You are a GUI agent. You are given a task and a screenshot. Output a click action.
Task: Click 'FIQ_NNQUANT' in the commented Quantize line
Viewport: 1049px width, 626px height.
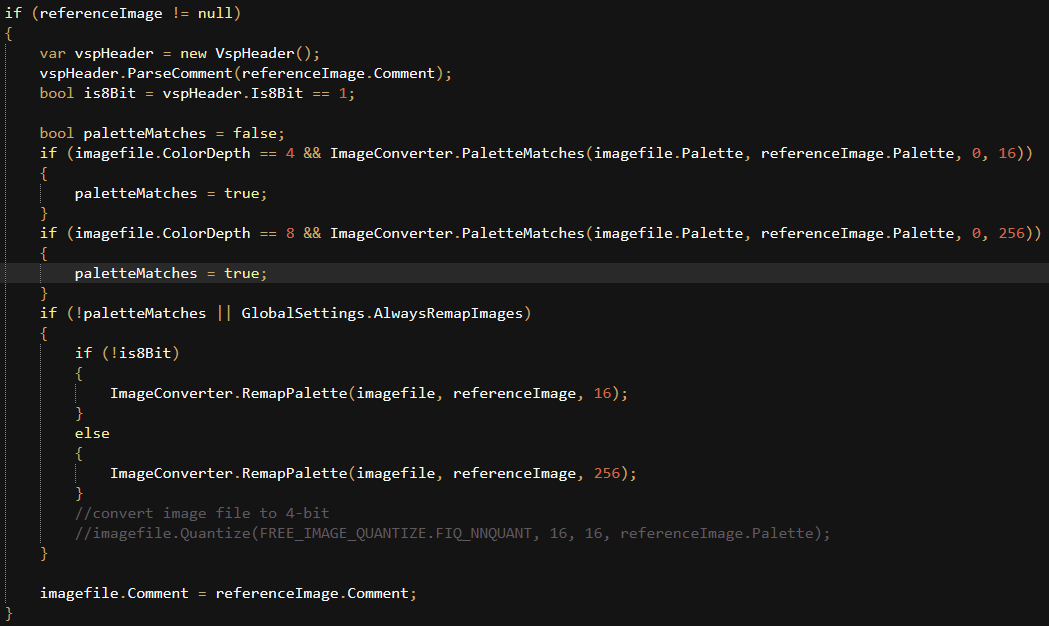pos(484,534)
